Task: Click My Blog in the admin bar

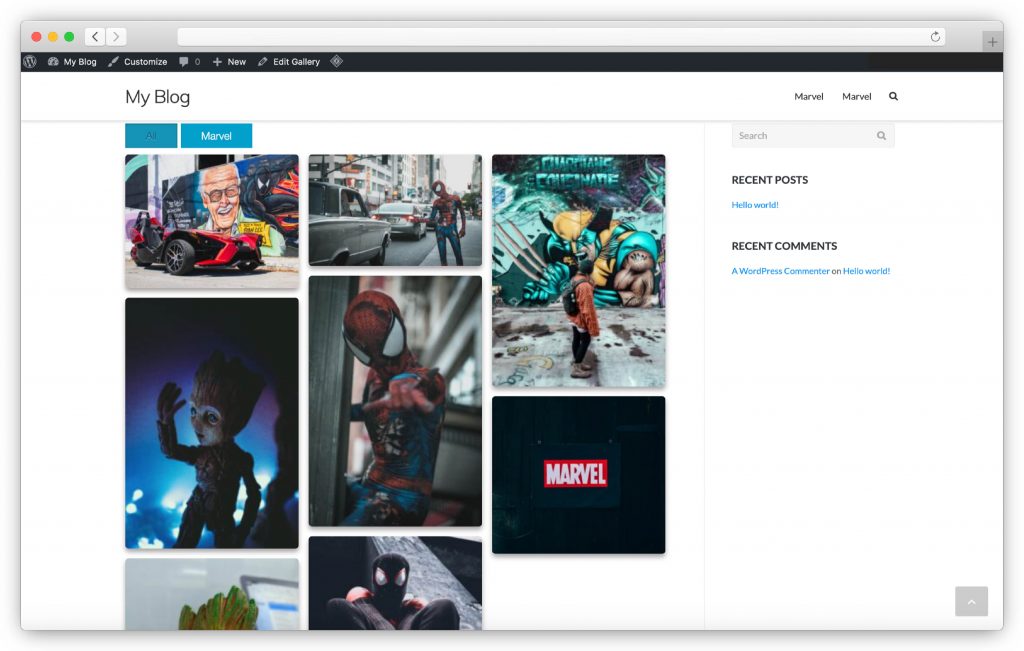Action: click(x=77, y=61)
